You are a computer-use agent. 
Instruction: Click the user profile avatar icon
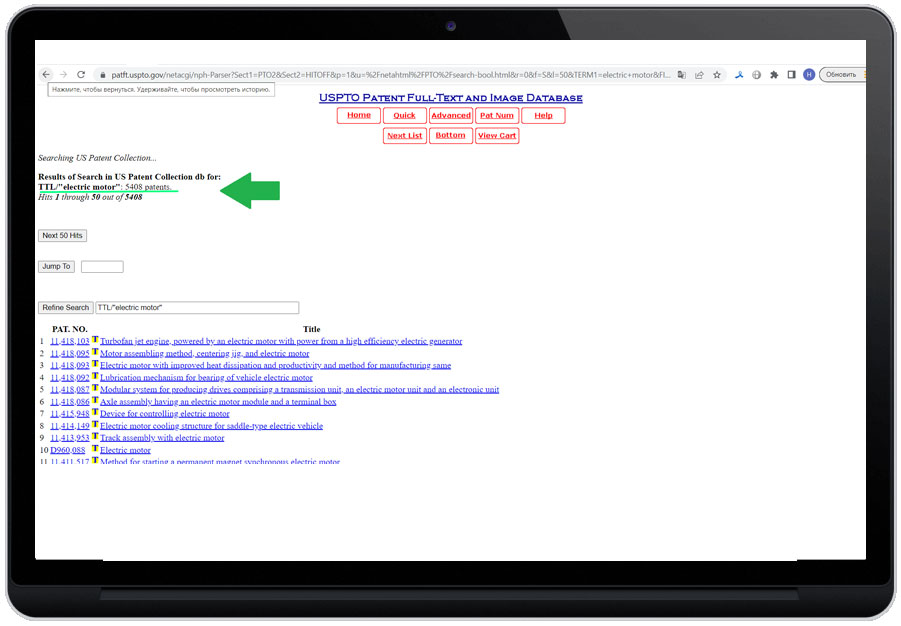coord(809,75)
